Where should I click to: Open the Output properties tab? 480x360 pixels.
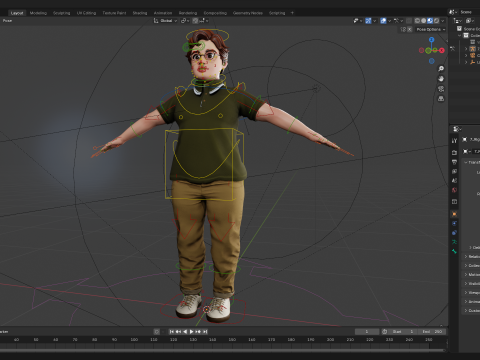coord(454,162)
